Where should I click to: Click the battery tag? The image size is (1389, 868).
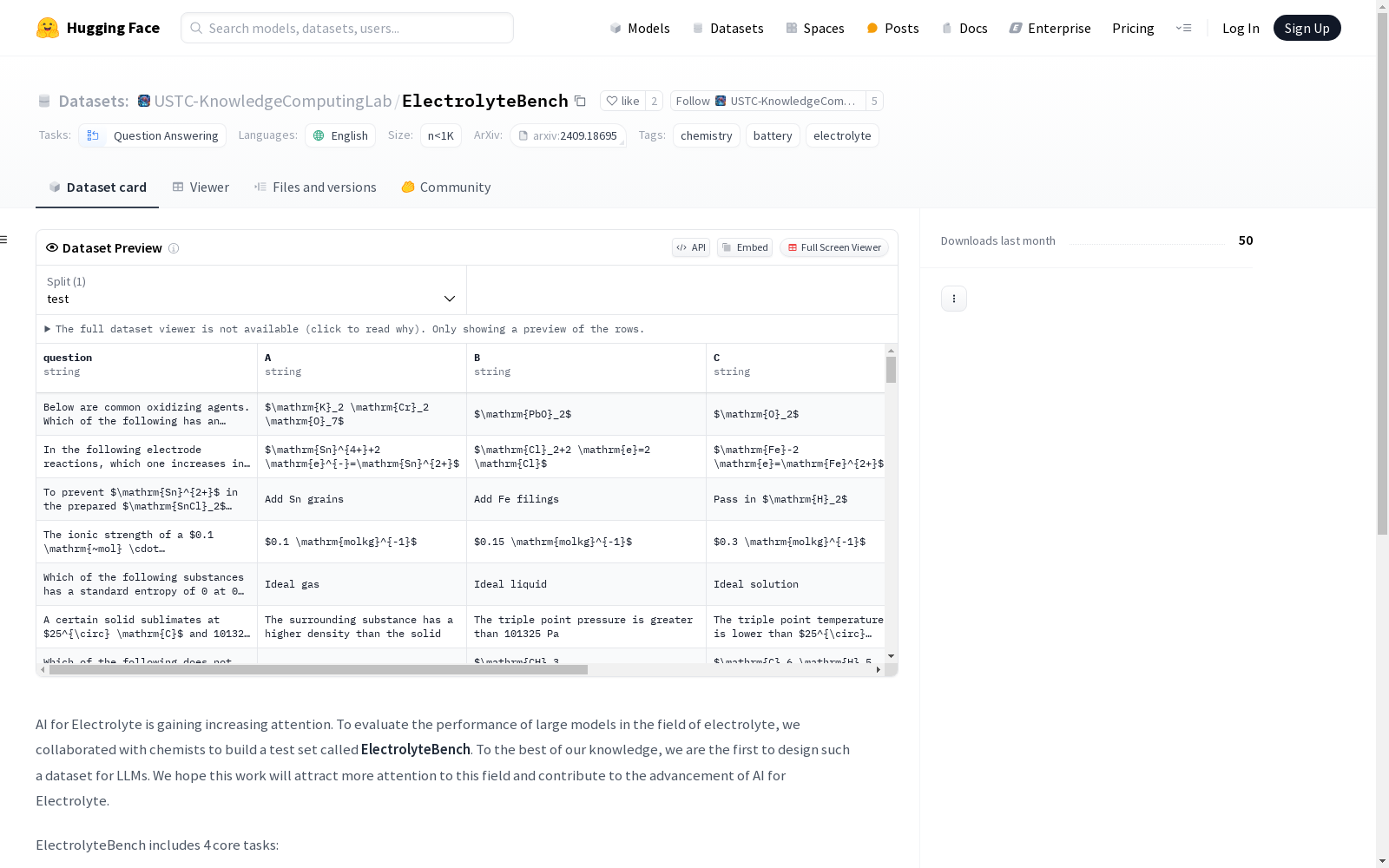pyautogui.click(x=773, y=135)
